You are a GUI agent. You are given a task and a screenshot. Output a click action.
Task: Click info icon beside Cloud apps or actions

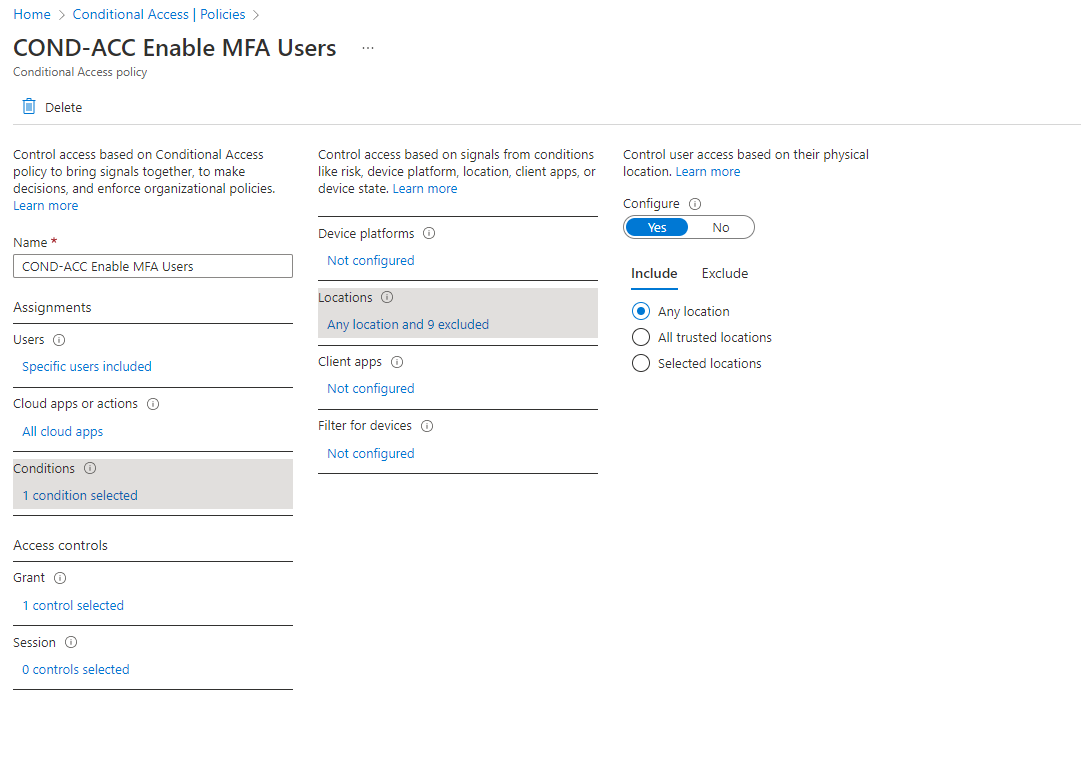pyautogui.click(x=153, y=404)
